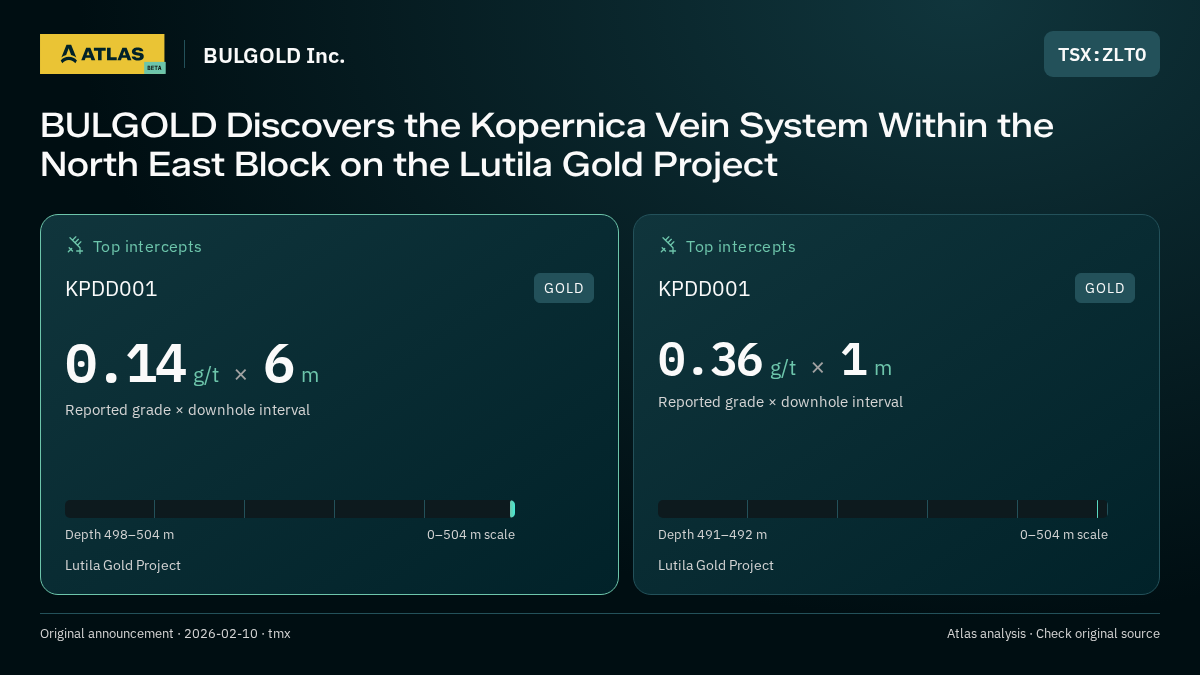
Task: Click the white depth marker at 491–492 m
Action: point(1097,509)
